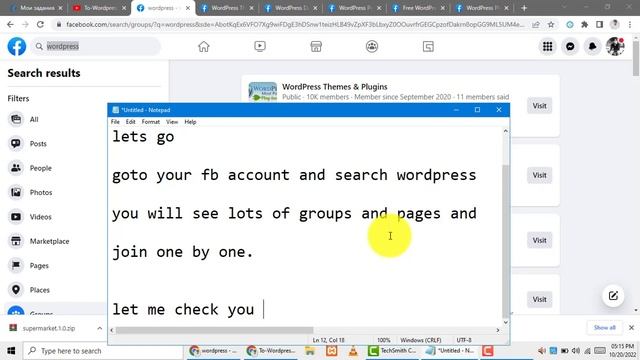Close the downloads bar

[x=631, y=328]
